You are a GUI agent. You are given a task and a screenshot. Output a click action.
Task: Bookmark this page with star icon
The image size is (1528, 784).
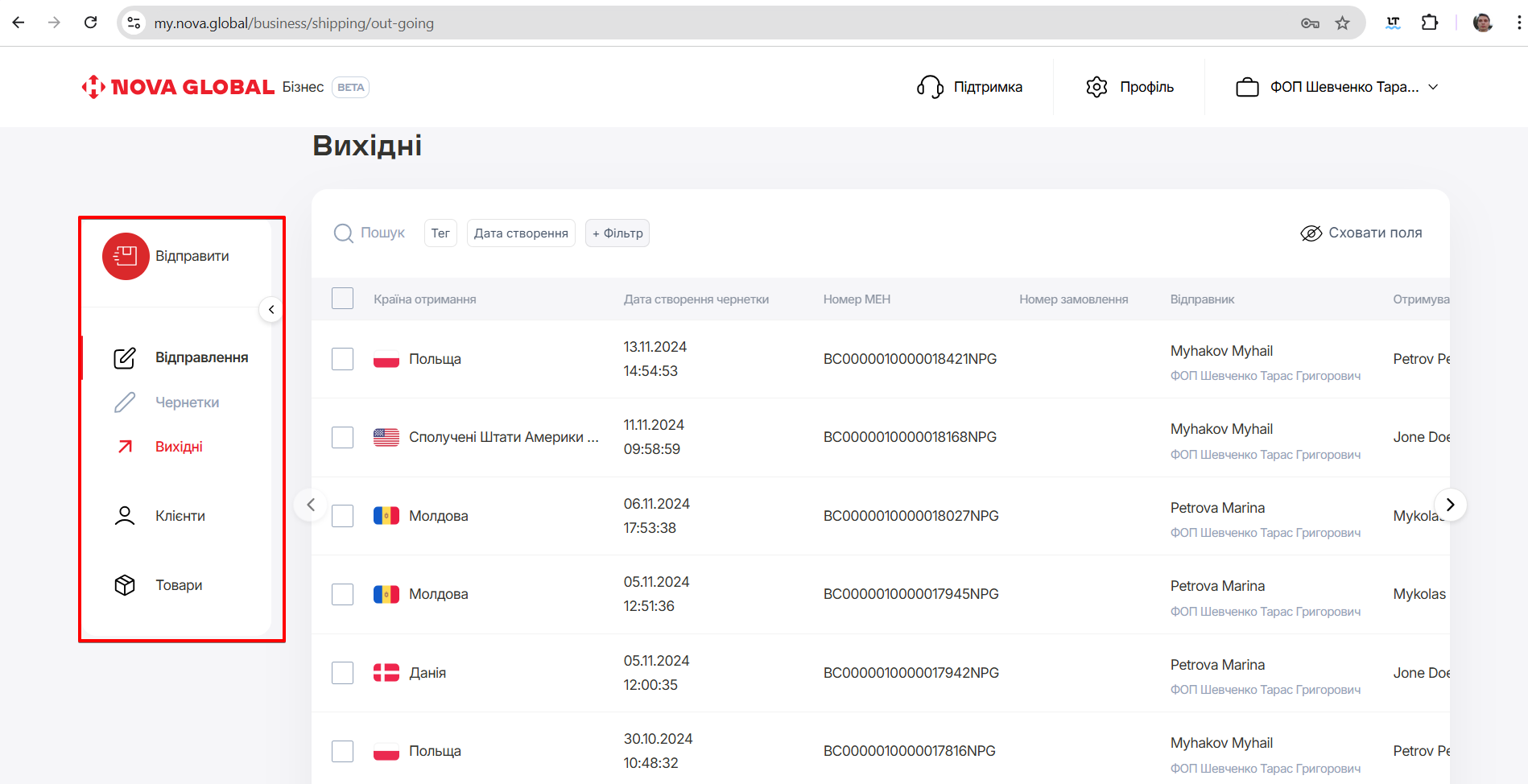1342,23
